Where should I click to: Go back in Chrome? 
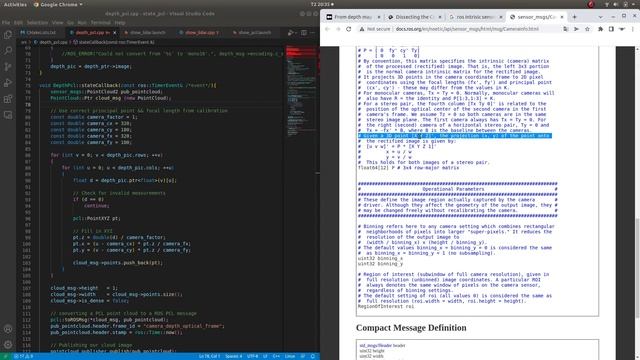click(x=327, y=29)
